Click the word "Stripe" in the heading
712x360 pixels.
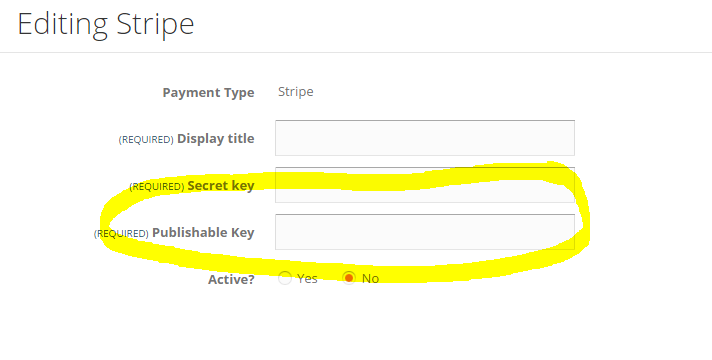pos(155,24)
